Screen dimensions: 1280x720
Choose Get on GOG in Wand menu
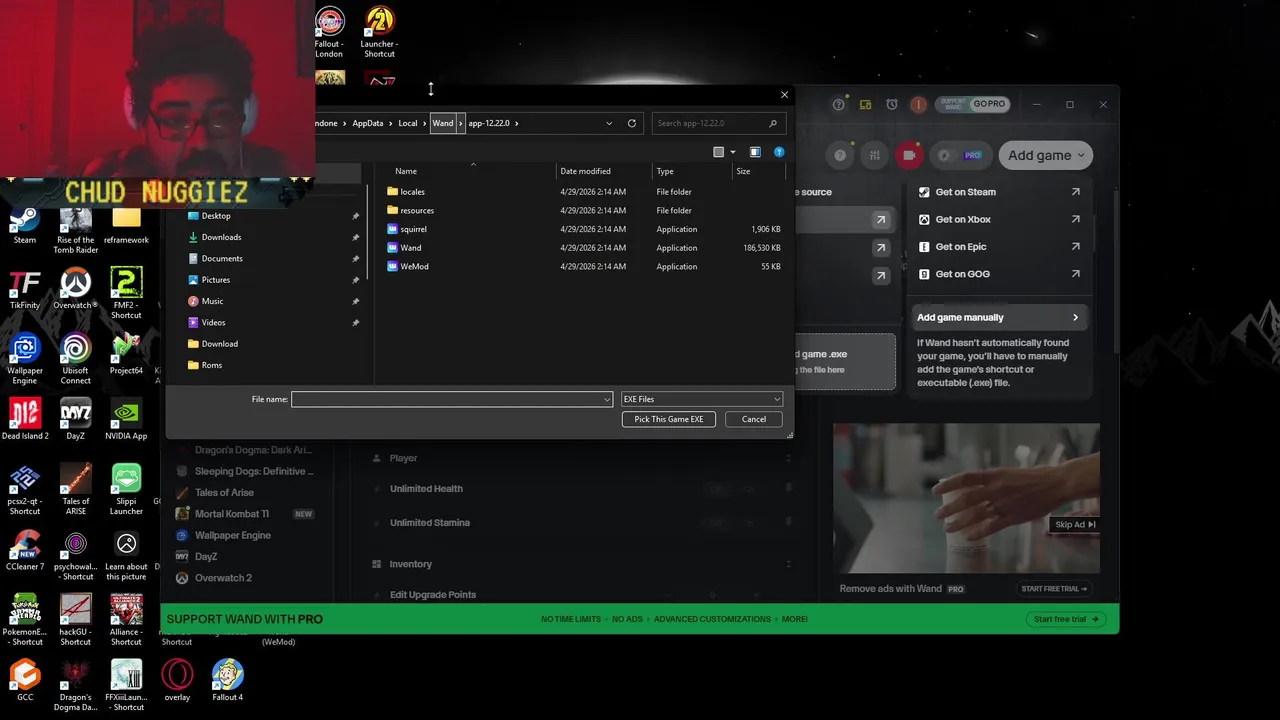pyautogui.click(x=999, y=274)
